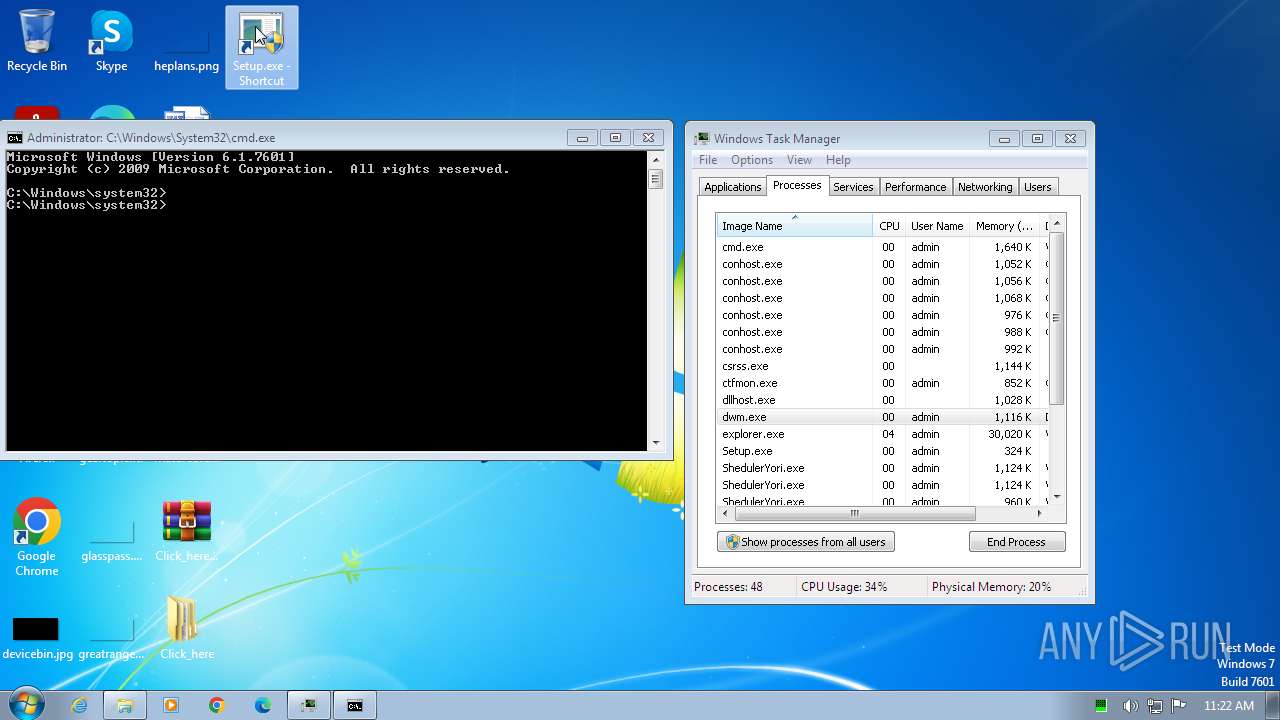Open Windows Media Player from the taskbar
Image resolution: width=1280 pixels, height=720 pixels.
pos(171,705)
